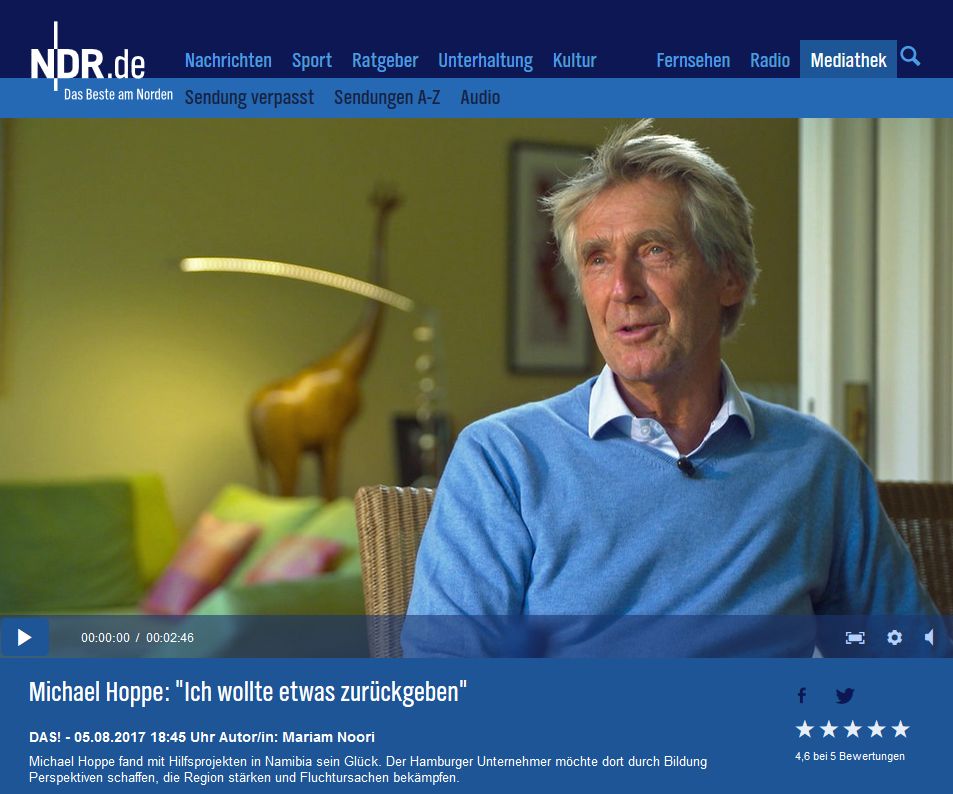Go to Fernsehen
The width and height of the screenshot is (953, 794).
click(693, 60)
